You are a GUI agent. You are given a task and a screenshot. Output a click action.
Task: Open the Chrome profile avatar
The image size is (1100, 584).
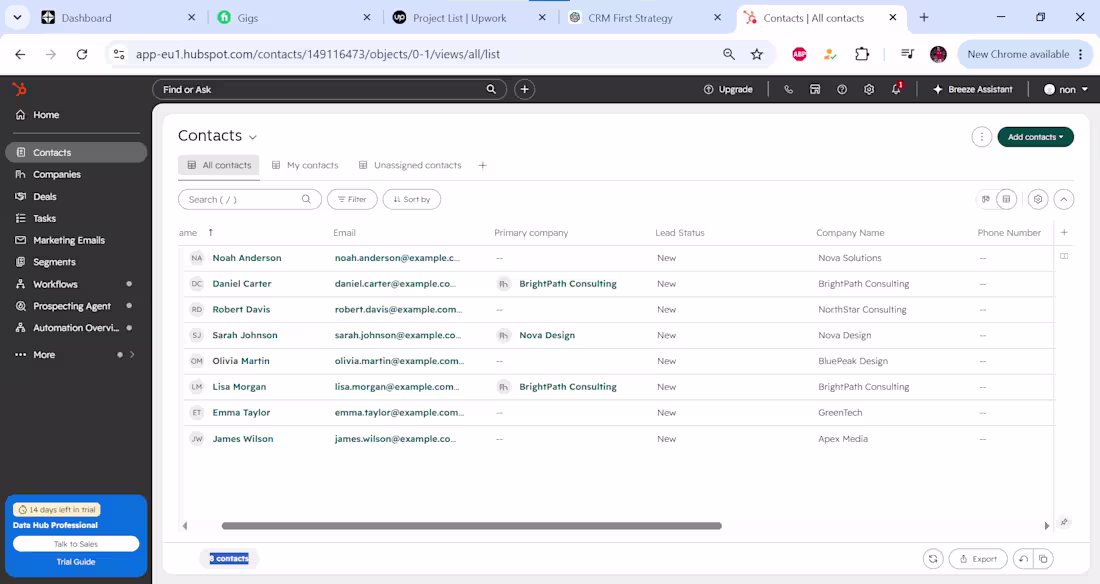938,54
